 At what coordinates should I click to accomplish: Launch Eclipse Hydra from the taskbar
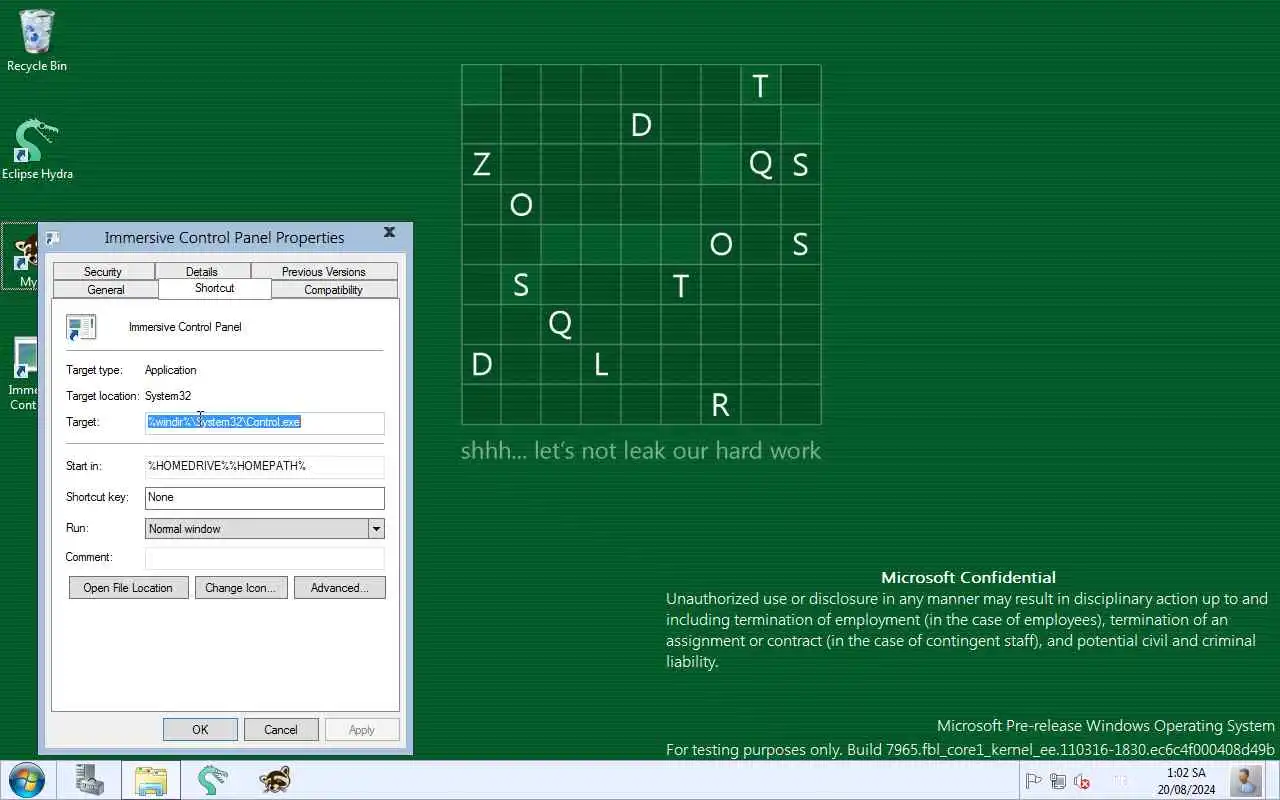click(x=212, y=780)
